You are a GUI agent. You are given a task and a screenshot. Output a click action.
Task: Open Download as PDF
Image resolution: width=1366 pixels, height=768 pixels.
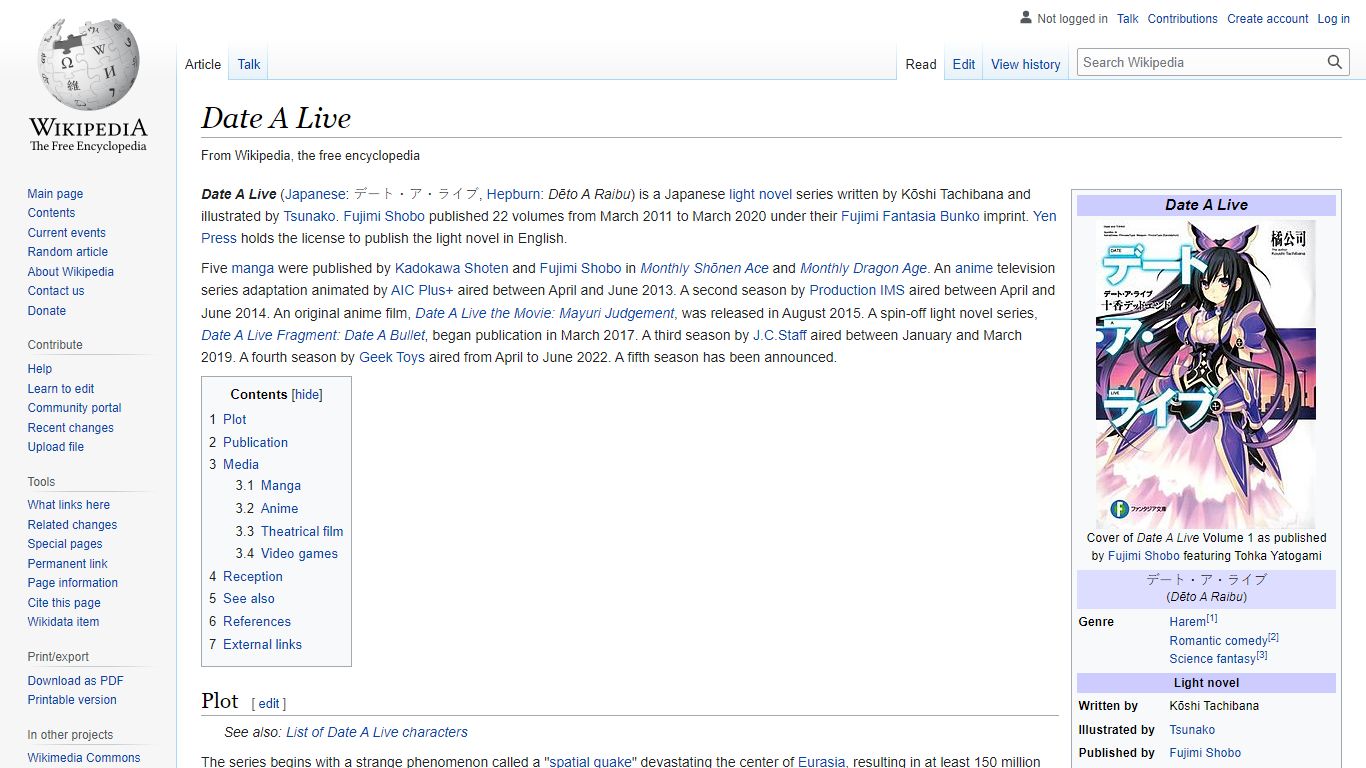[76, 681]
